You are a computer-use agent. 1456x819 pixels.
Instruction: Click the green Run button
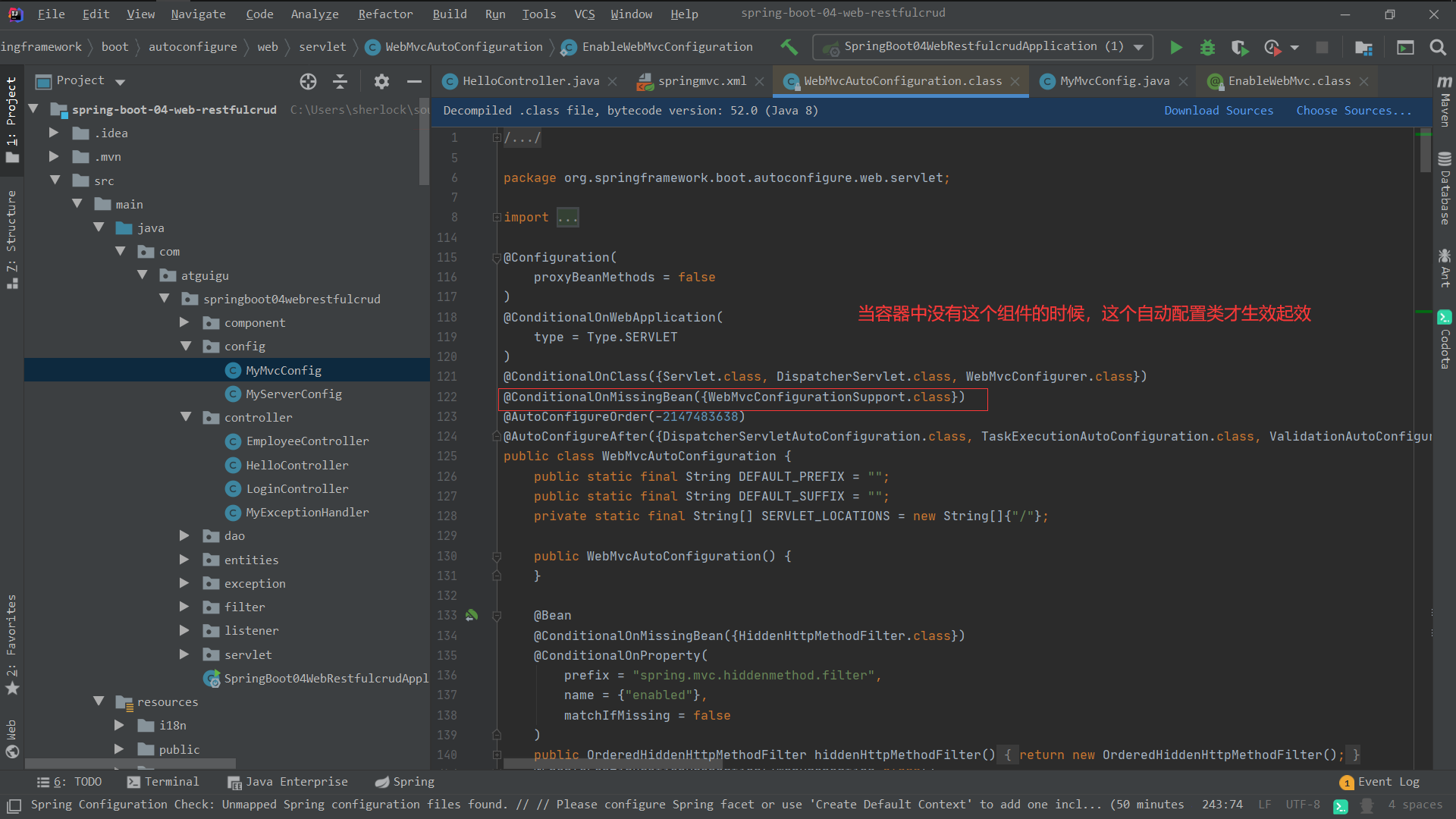coord(1175,48)
